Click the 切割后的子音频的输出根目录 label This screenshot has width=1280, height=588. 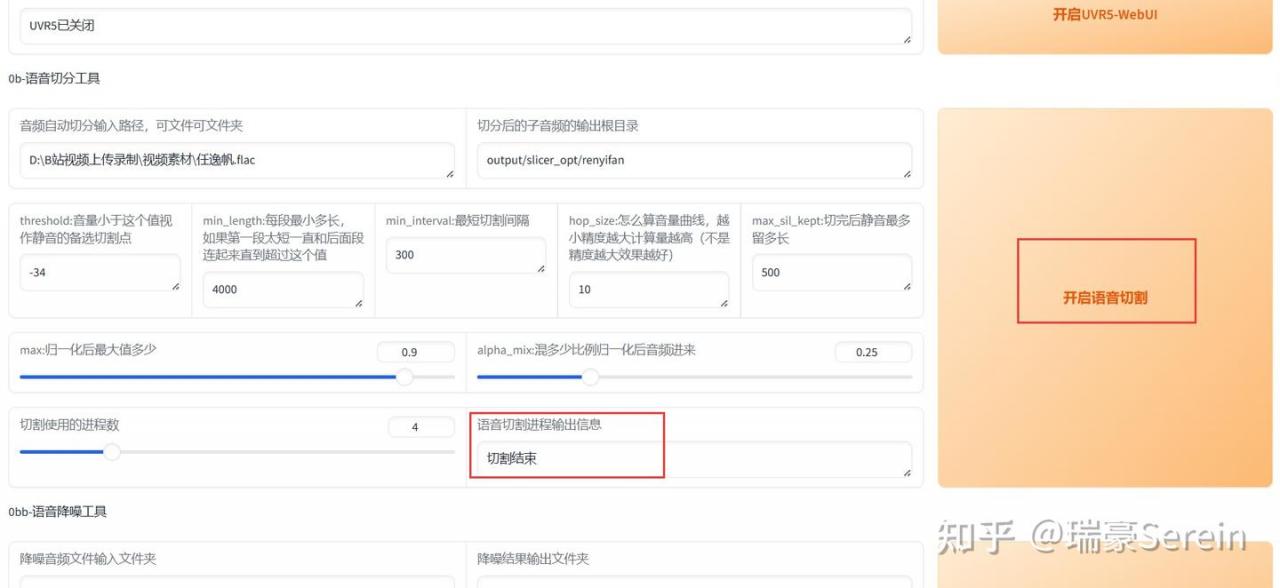coord(558,125)
